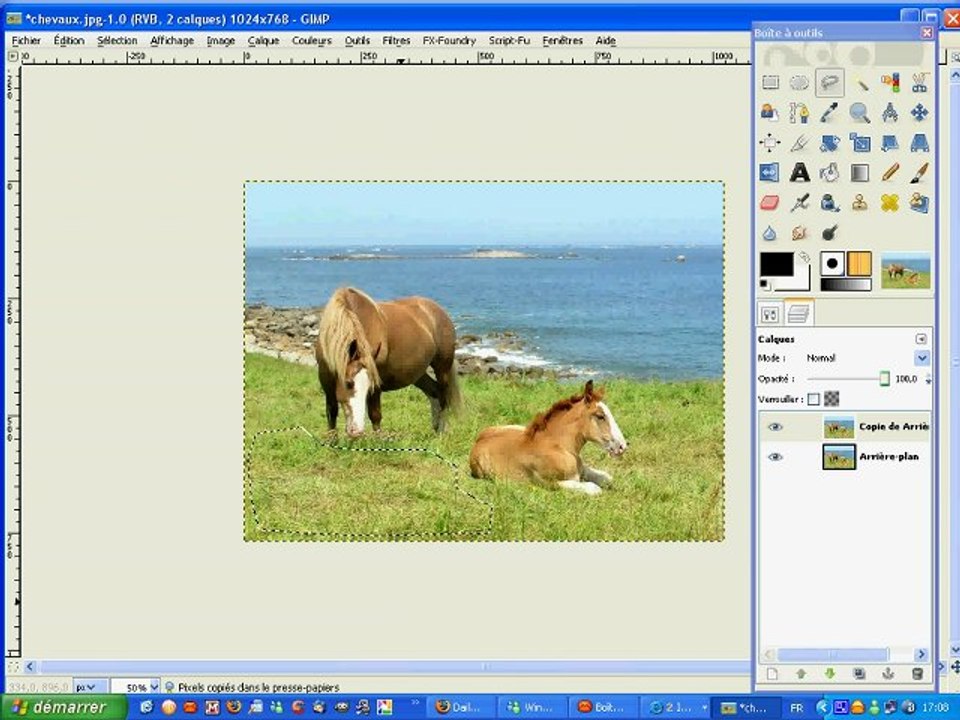Select the Move tool
Screen dimensions: 960x720
tap(919, 112)
